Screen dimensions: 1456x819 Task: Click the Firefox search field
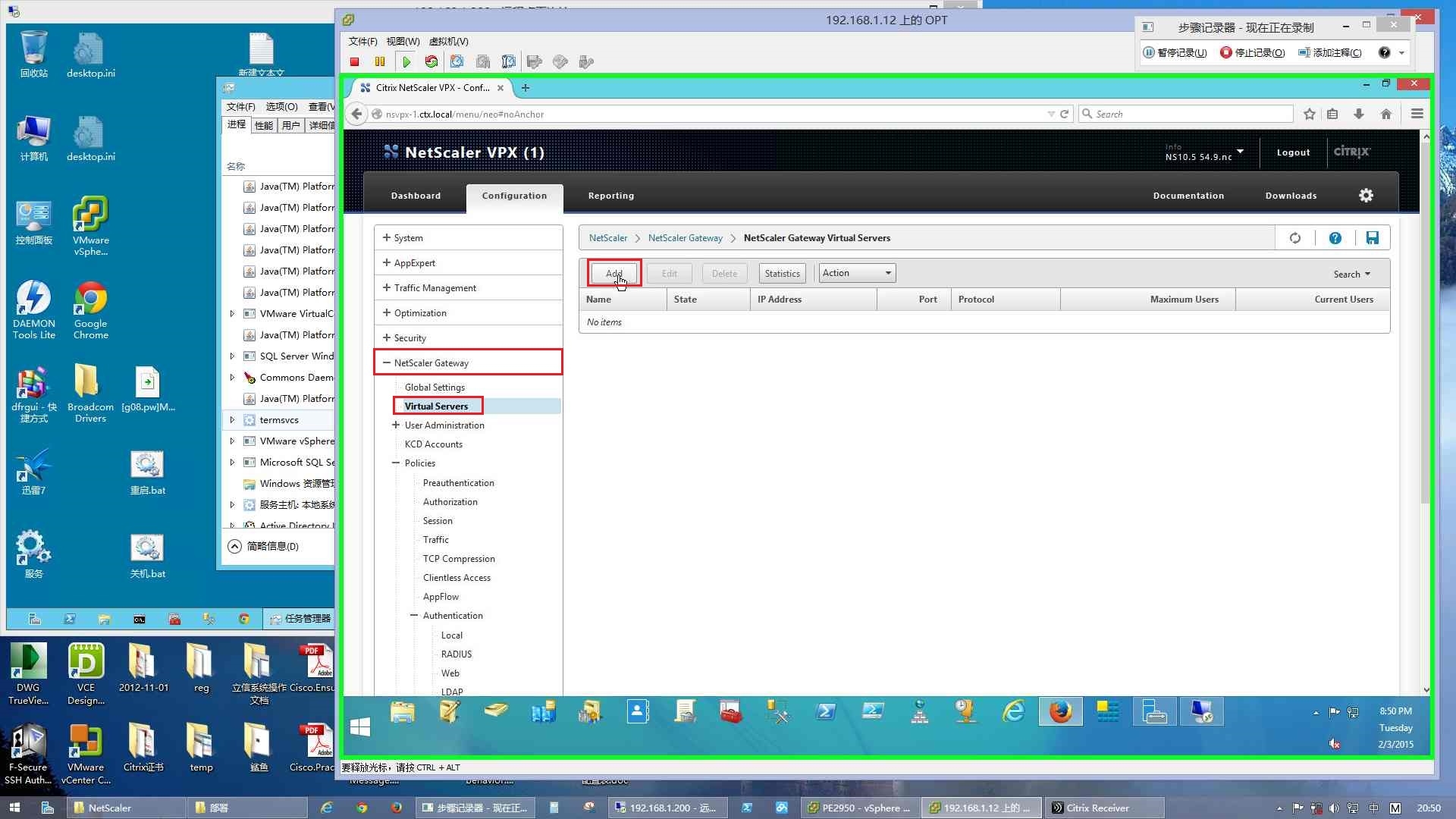pyautogui.click(x=1187, y=114)
